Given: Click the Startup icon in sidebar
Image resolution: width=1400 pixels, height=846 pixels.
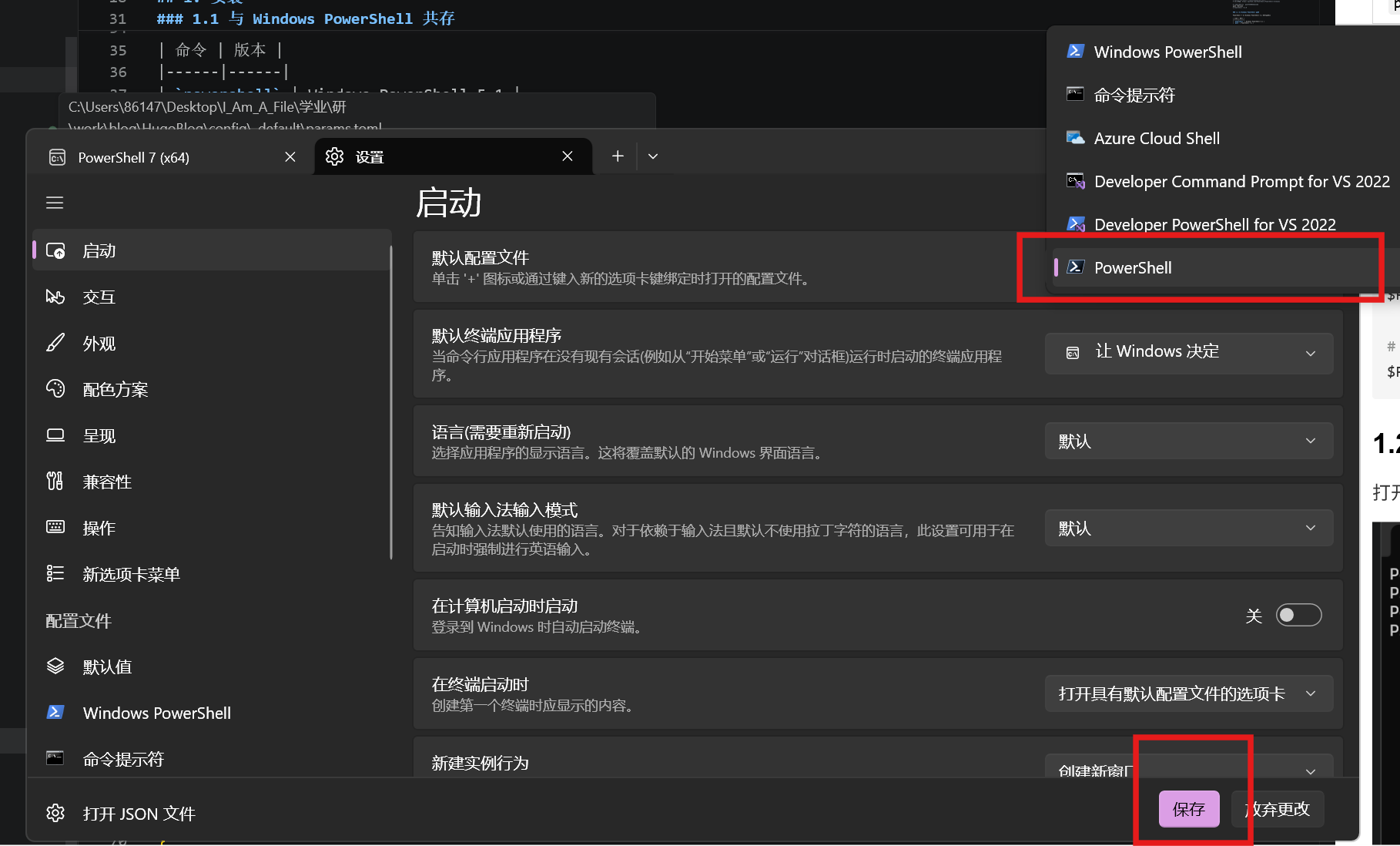Looking at the screenshot, I should tap(55, 250).
